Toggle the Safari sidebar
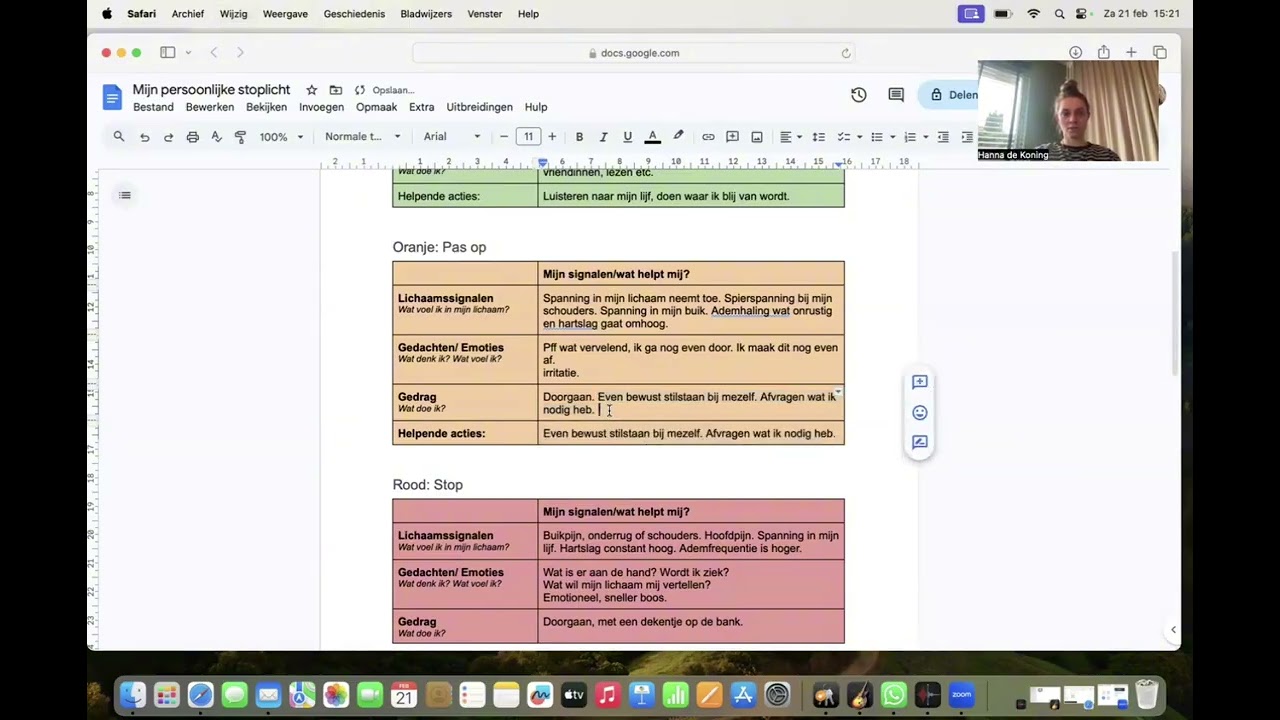The image size is (1280, 720). [x=168, y=53]
